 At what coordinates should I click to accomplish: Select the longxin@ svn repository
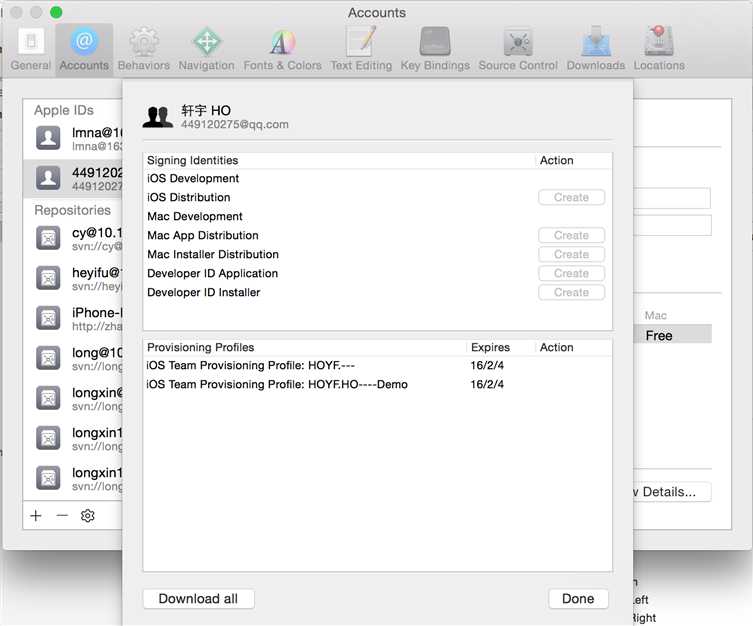(x=73, y=398)
